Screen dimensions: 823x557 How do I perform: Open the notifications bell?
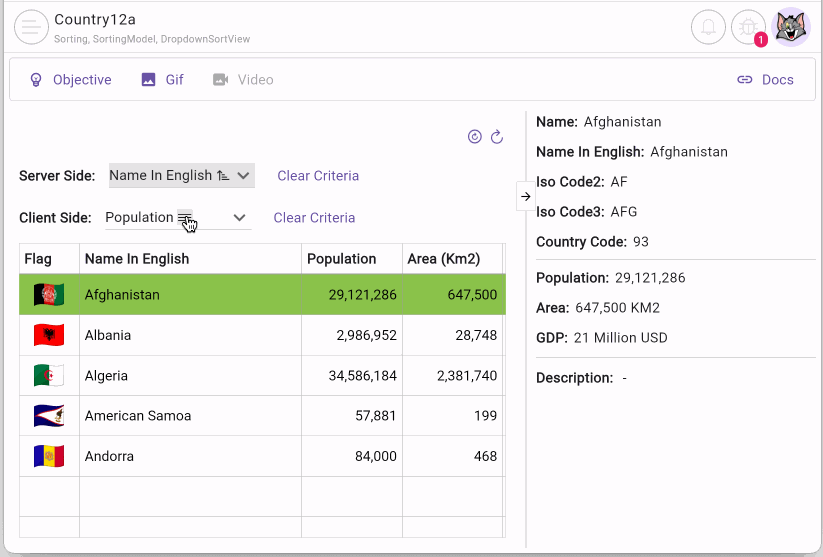708,27
